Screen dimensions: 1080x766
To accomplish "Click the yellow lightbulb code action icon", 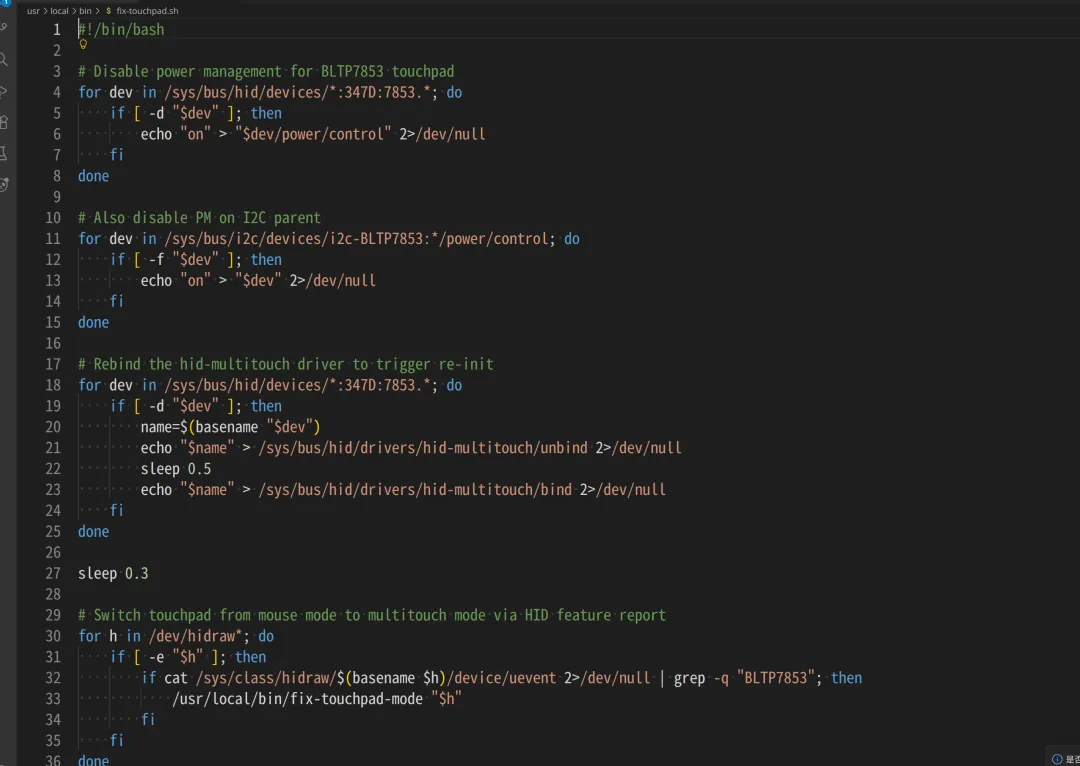I will (83, 44).
